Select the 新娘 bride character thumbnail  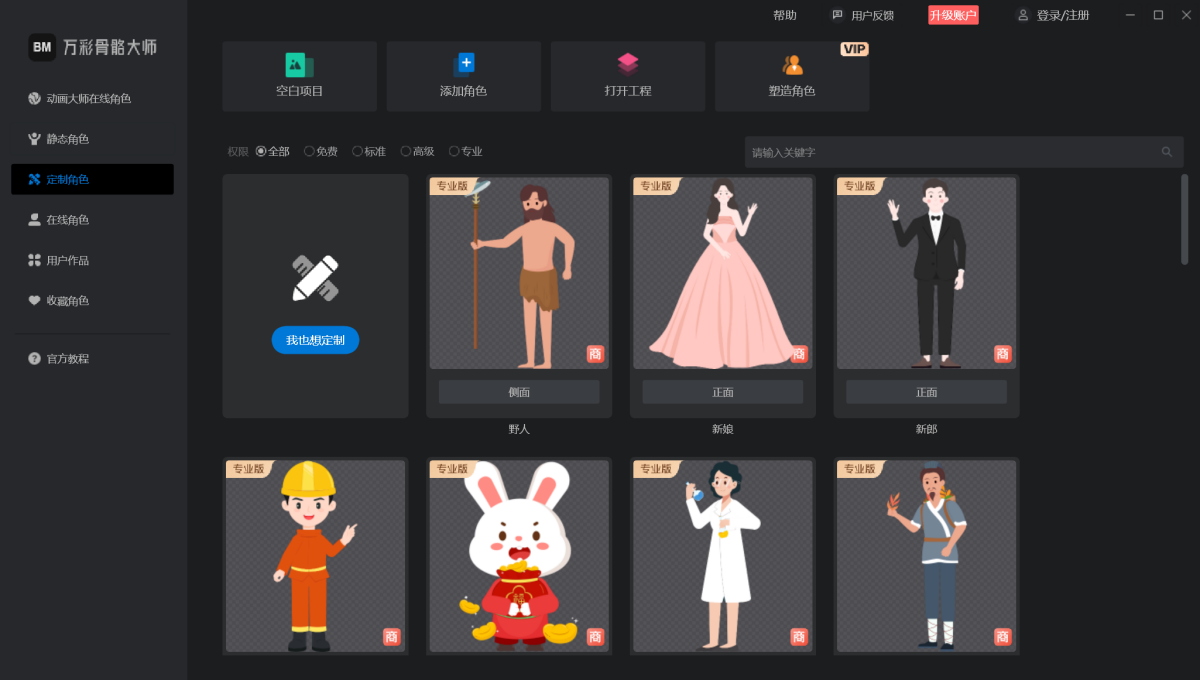point(722,273)
